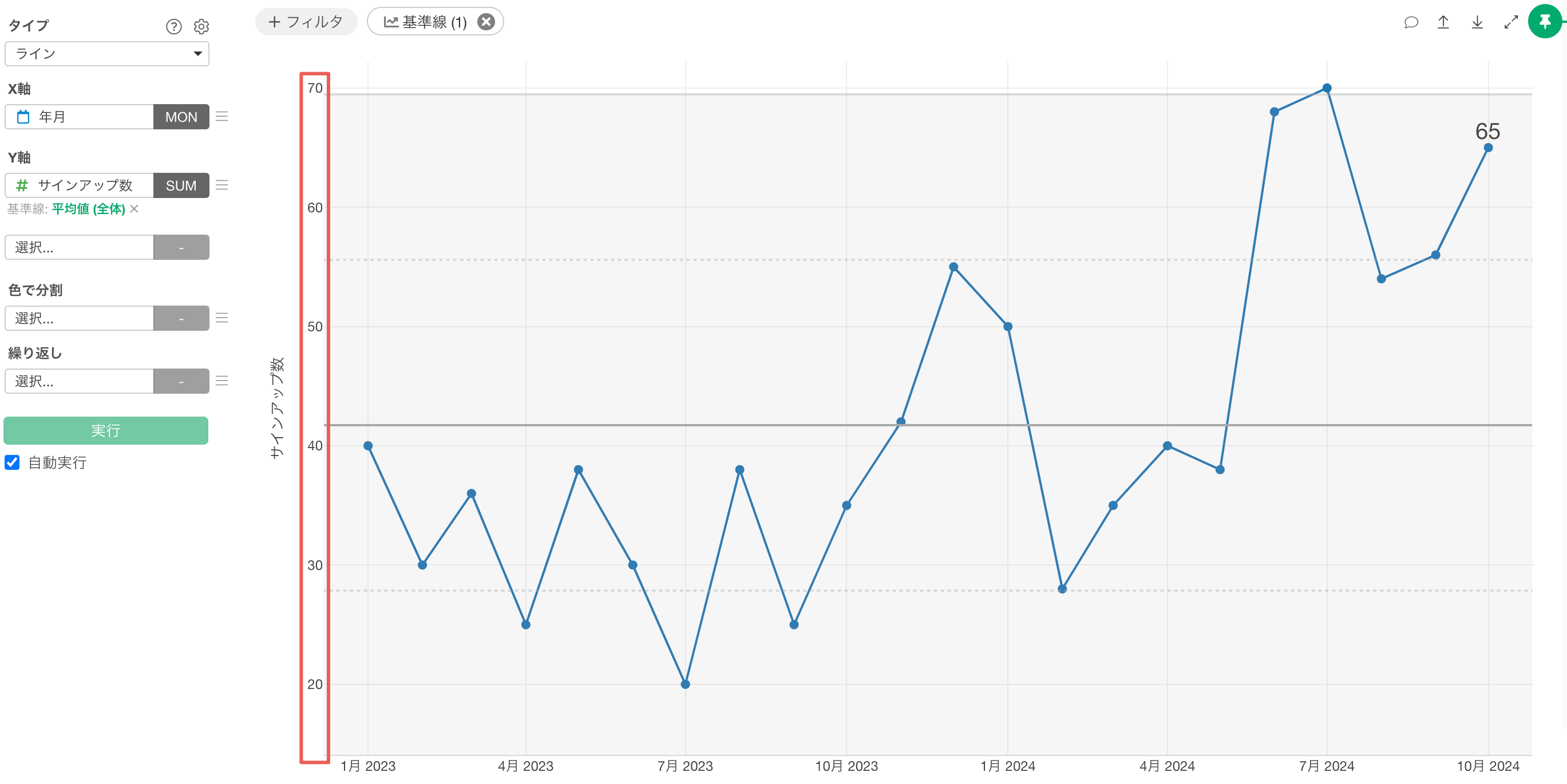Change the MON date unit dropdown

point(181,117)
